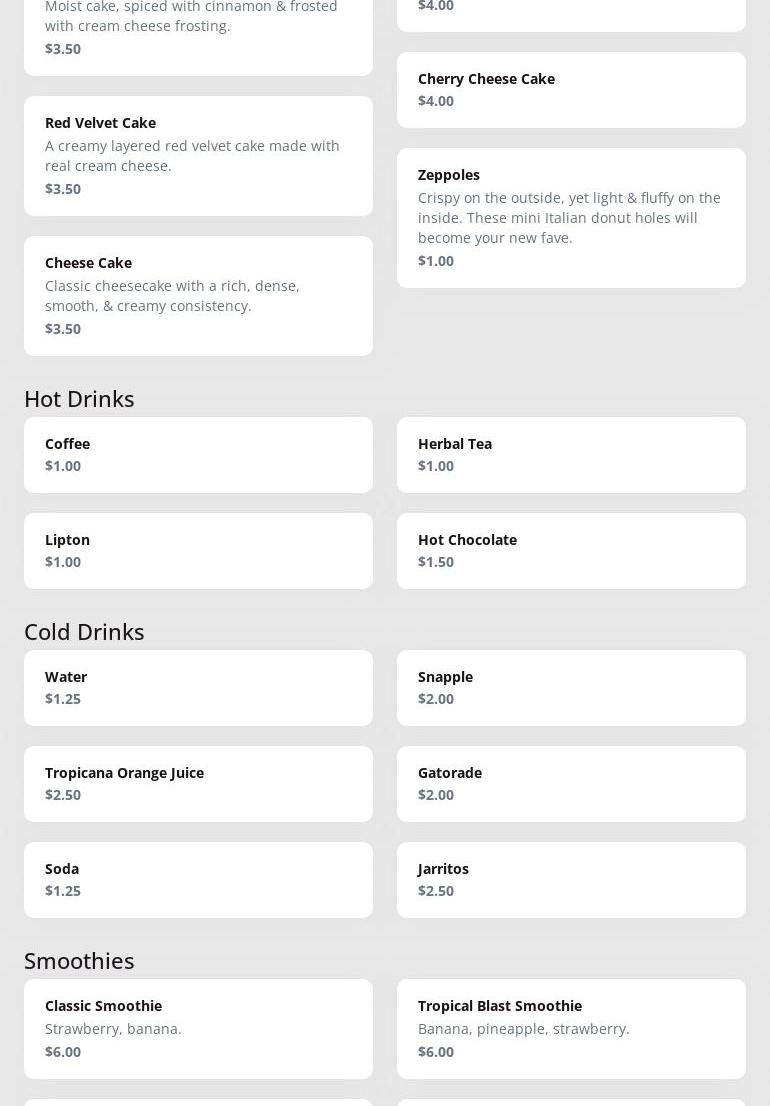Select the cinnamon-spiced cake card at top
770x1106 pixels.
pos(198,35)
